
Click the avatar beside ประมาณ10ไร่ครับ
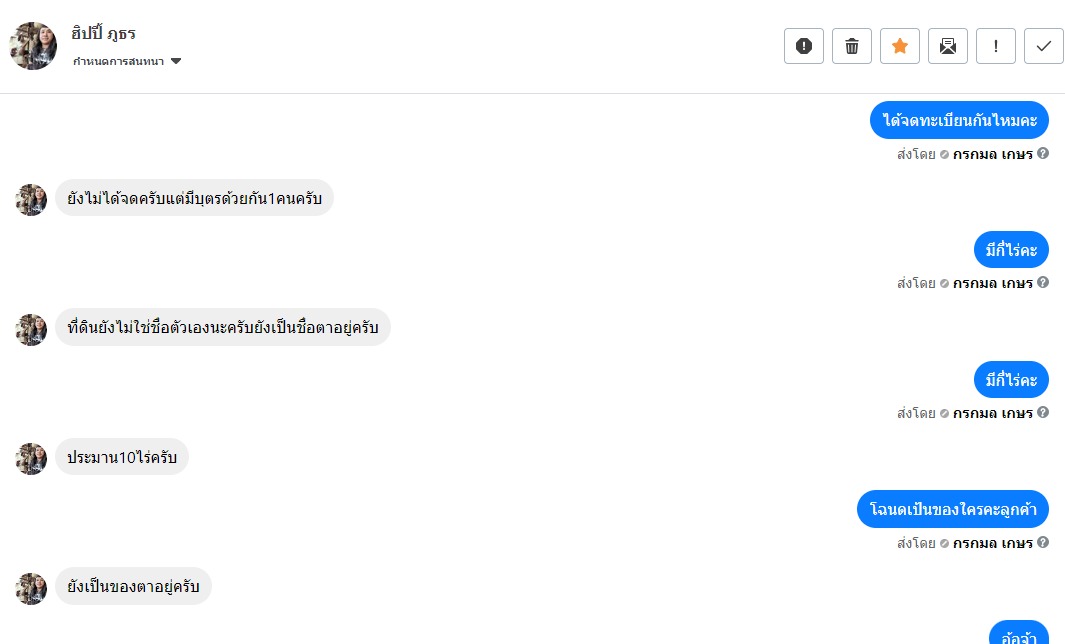coord(32,459)
